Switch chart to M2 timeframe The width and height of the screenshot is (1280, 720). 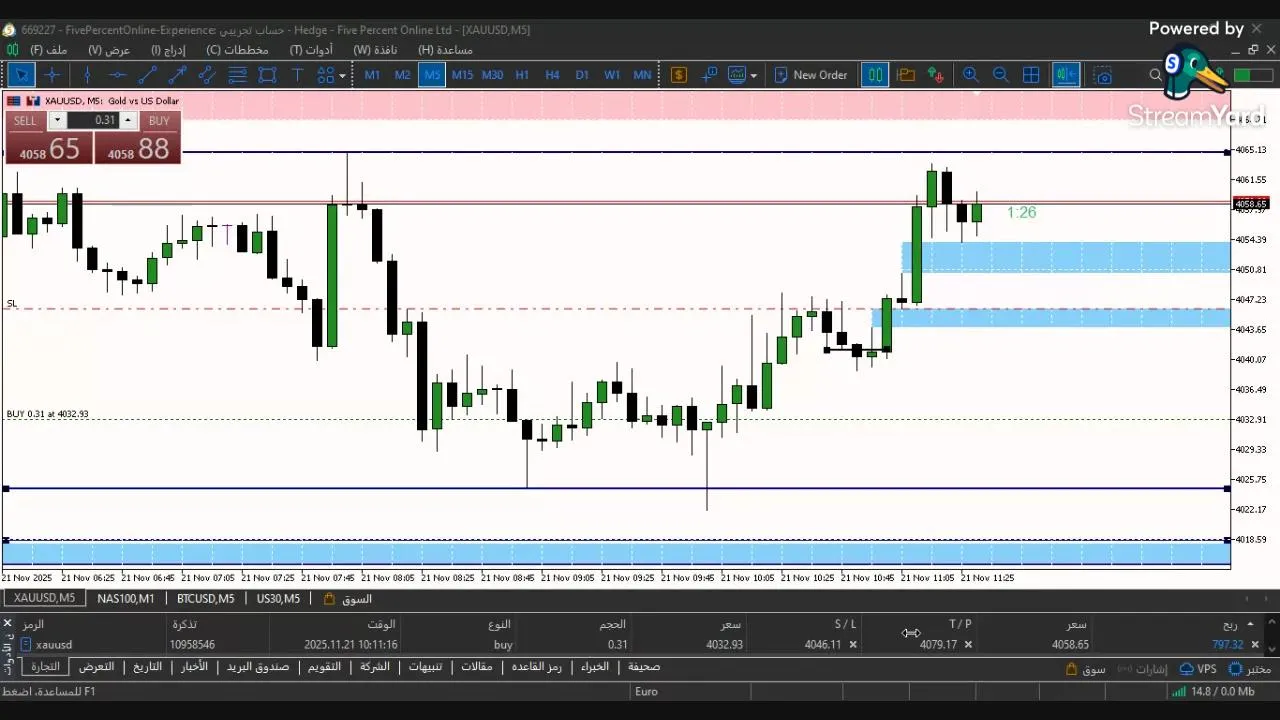(402, 75)
